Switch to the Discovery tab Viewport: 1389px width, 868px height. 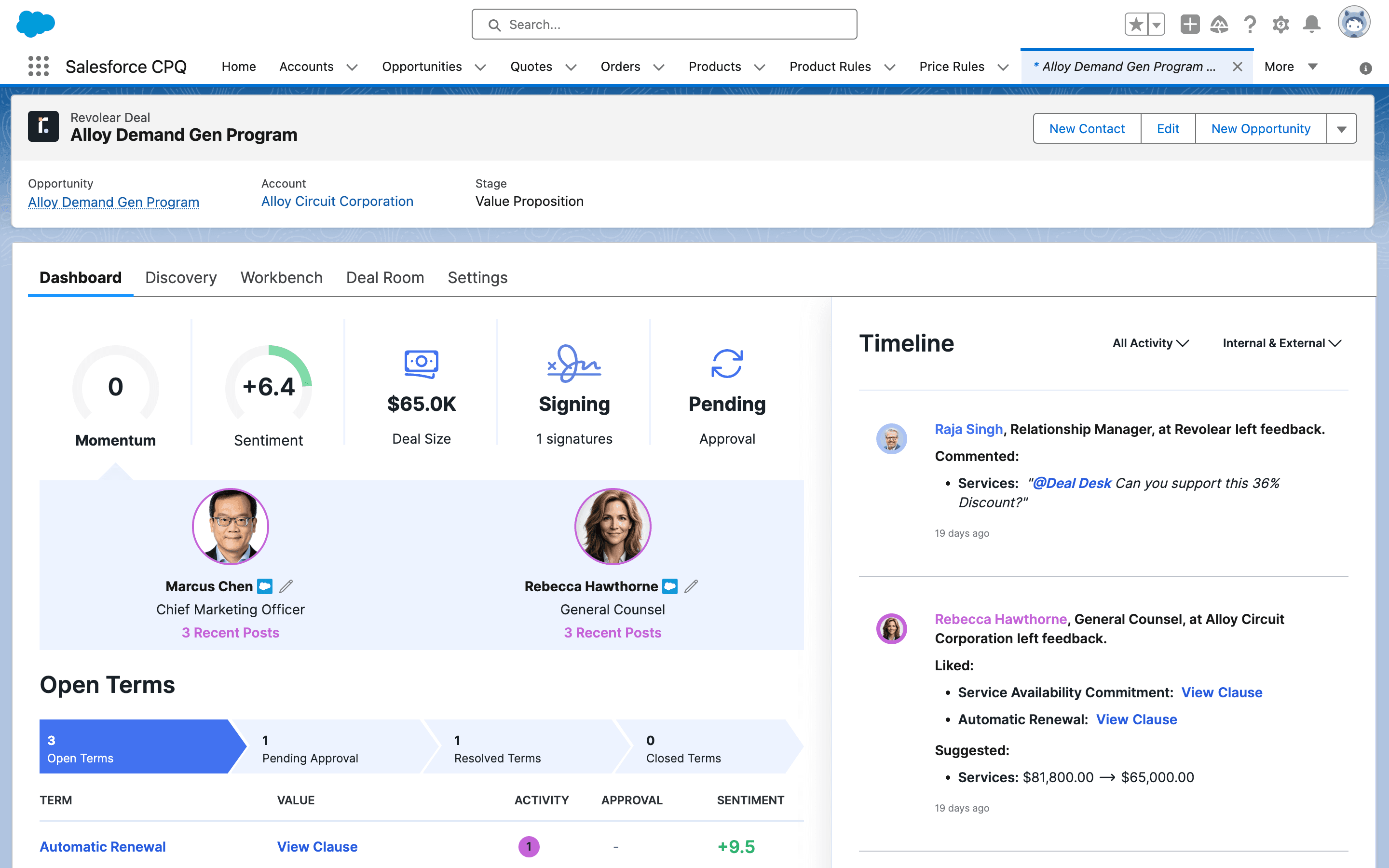181,277
